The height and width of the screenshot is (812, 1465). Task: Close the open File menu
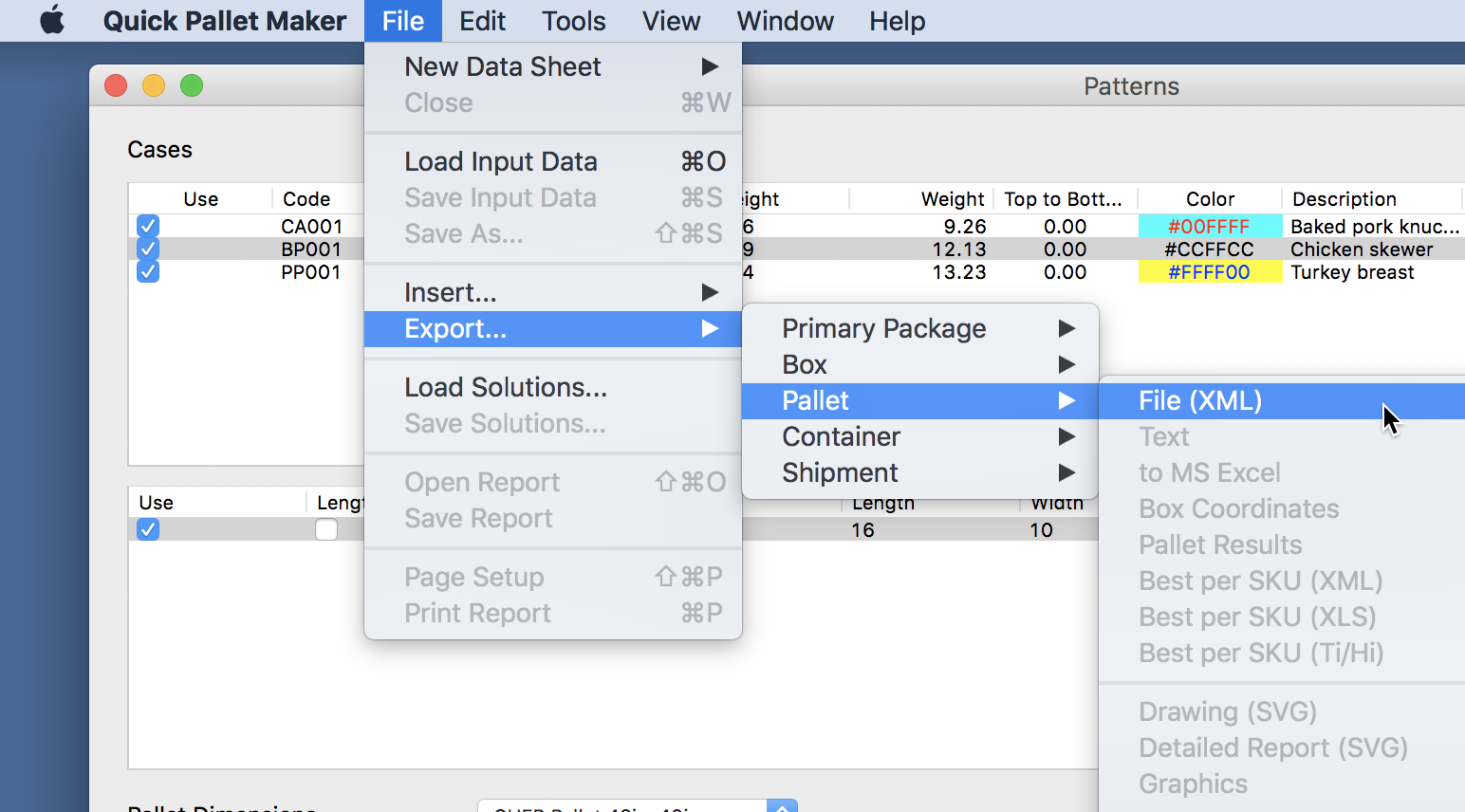[x=403, y=21]
